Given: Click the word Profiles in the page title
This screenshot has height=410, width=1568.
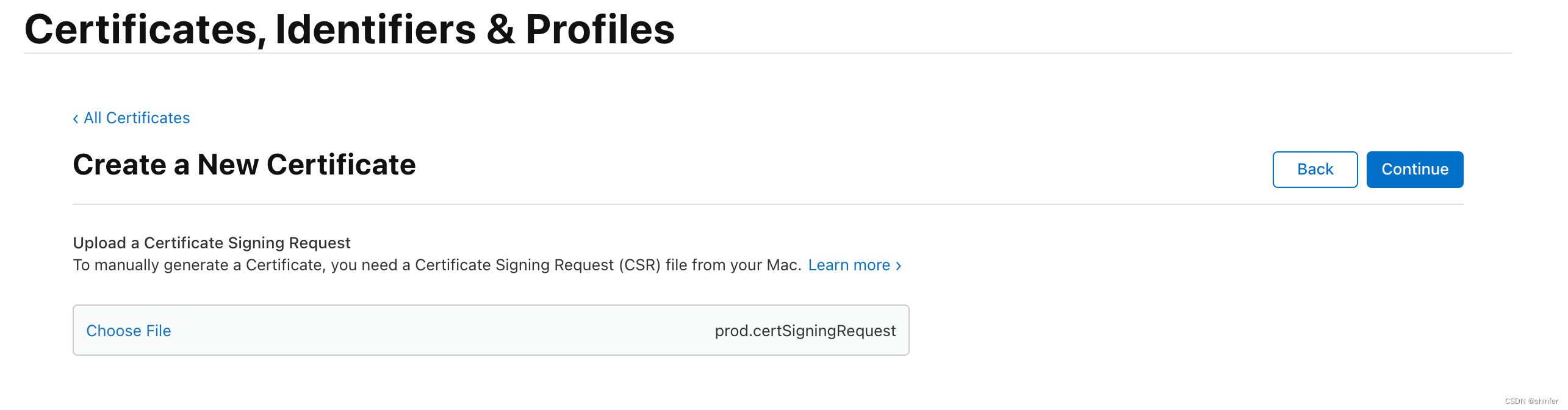Looking at the screenshot, I should [x=600, y=29].
